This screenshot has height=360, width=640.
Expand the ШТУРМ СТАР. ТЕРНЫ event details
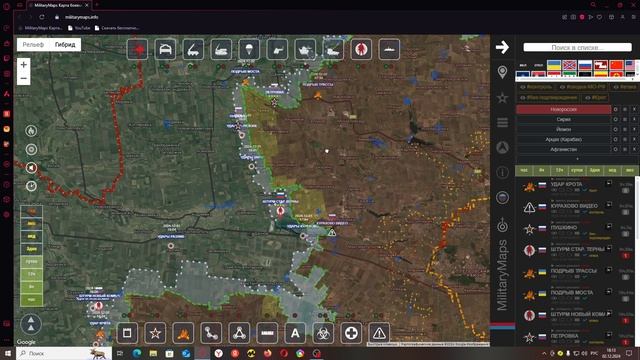click(x=609, y=248)
